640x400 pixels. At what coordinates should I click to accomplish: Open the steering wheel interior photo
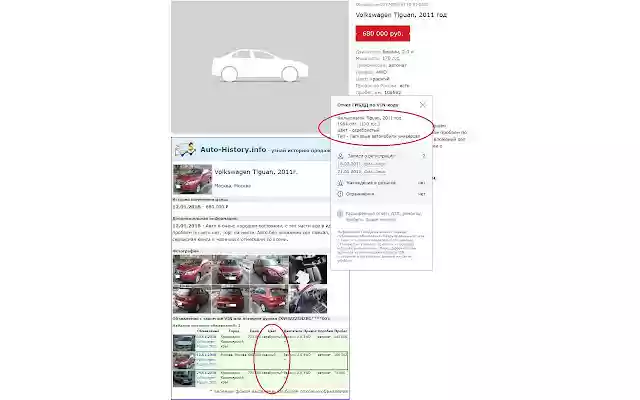point(308,299)
